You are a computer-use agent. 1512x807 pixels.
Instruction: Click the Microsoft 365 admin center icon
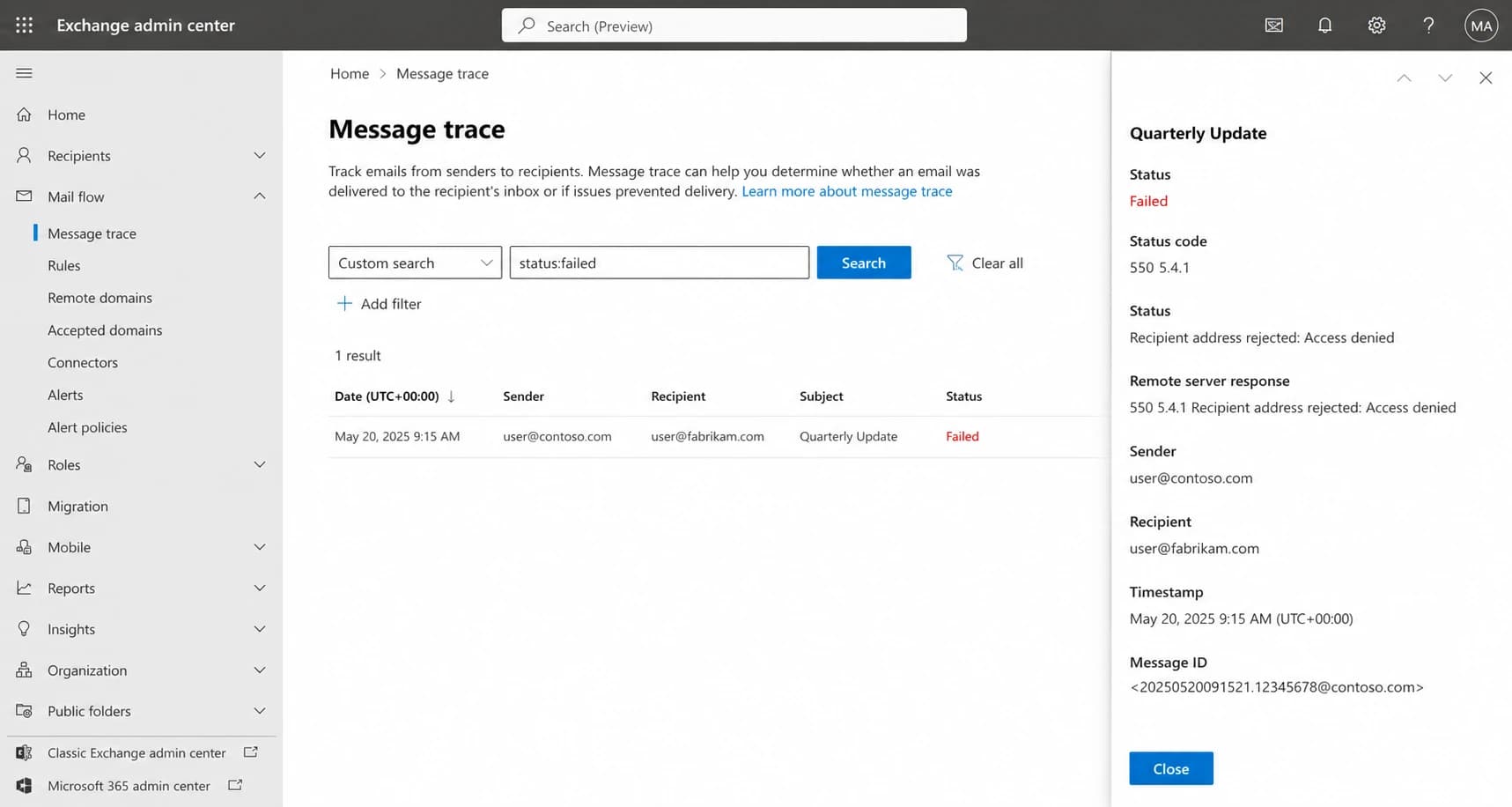click(25, 785)
